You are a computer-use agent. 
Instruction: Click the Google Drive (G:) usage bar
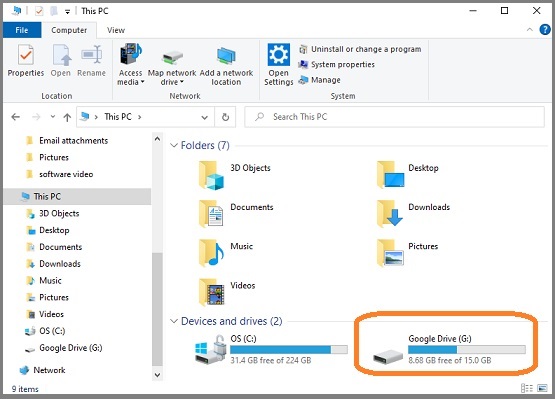pos(467,350)
